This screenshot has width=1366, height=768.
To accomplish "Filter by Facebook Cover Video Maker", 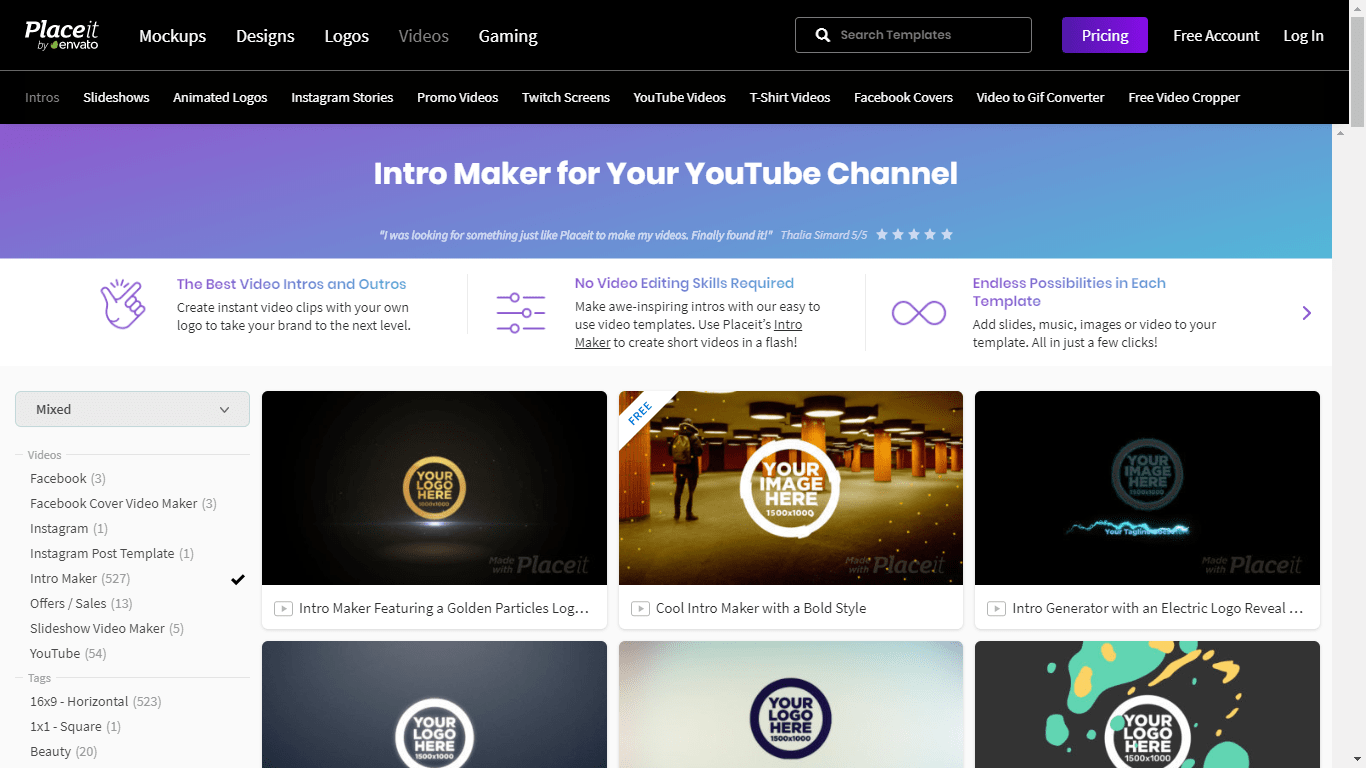I will click(123, 504).
